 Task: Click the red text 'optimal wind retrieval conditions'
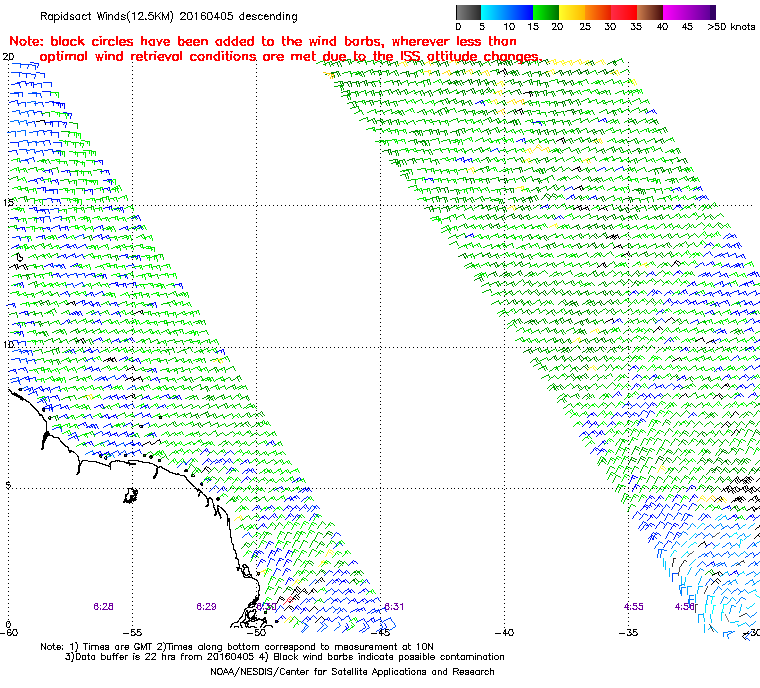pyautogui.click(x=148, y=57)
